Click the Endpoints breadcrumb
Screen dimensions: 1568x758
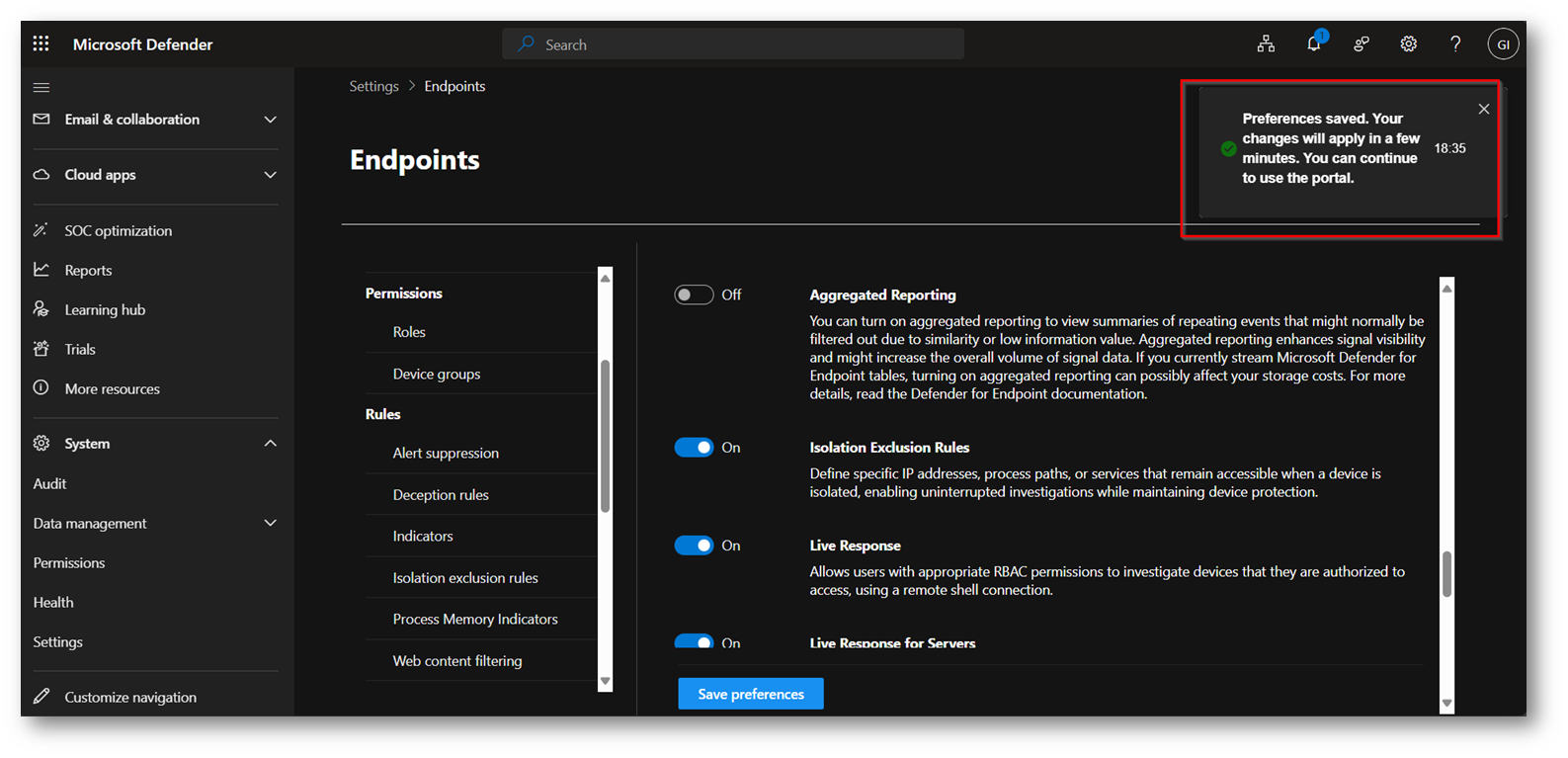point(454,86)
